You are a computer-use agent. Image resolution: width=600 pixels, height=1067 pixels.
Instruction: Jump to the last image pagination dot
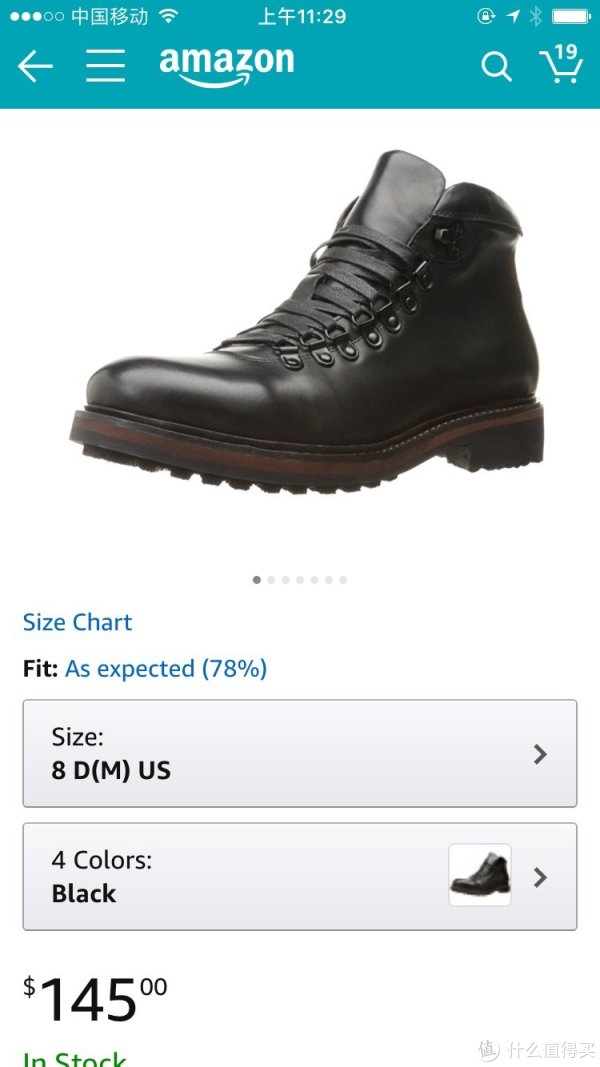tap(343, 580)
